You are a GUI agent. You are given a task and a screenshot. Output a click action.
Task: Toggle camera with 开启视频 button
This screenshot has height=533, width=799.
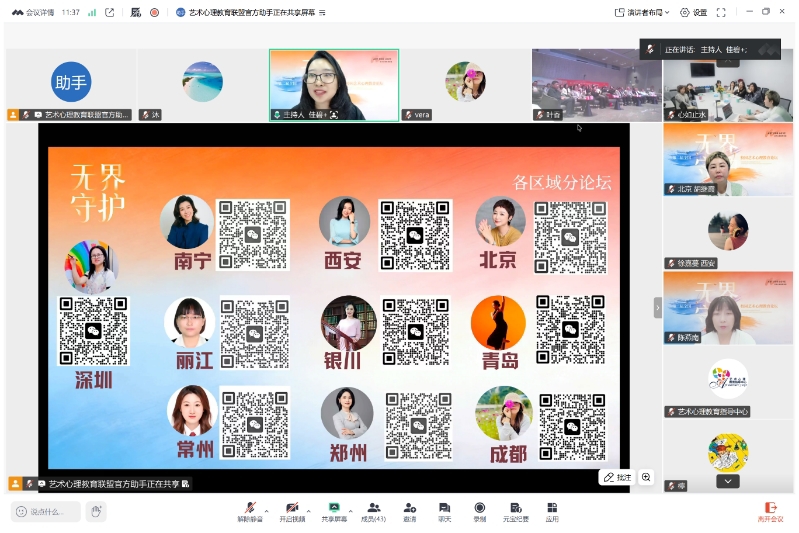[x=292, y=511]
